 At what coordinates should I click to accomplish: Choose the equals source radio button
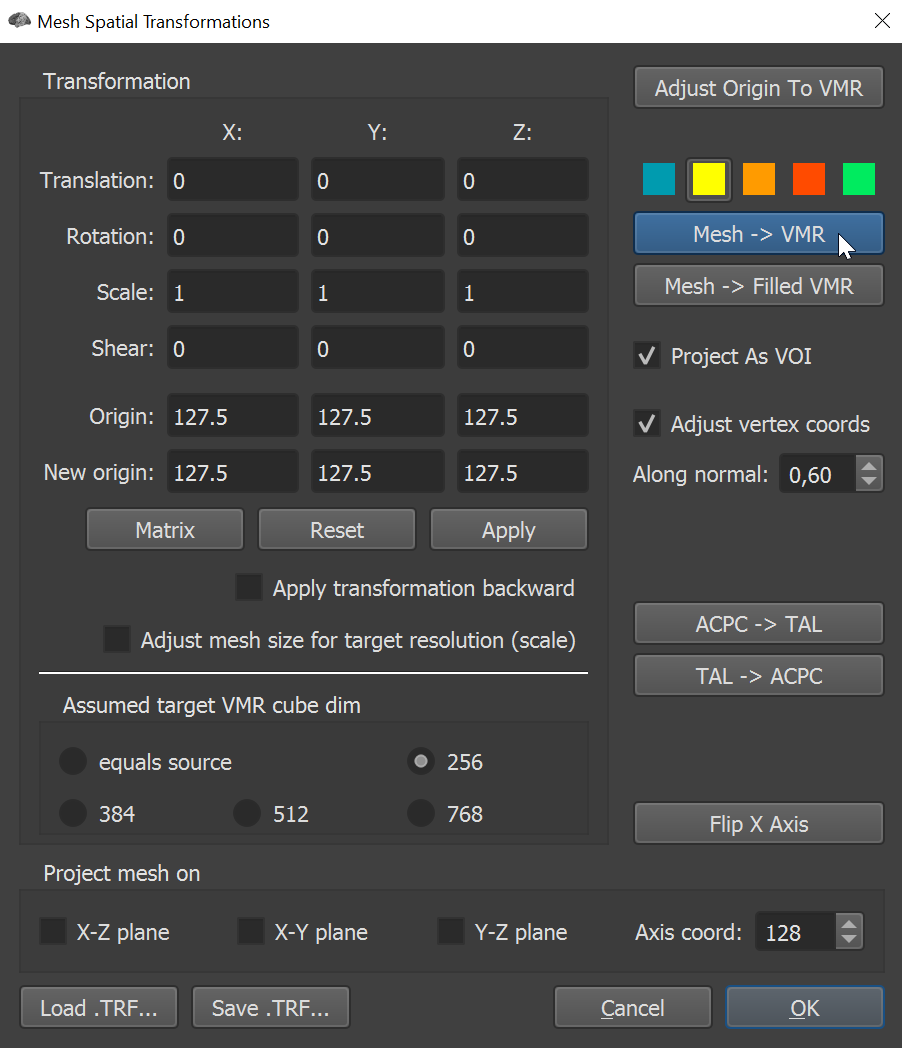point(73,761)
